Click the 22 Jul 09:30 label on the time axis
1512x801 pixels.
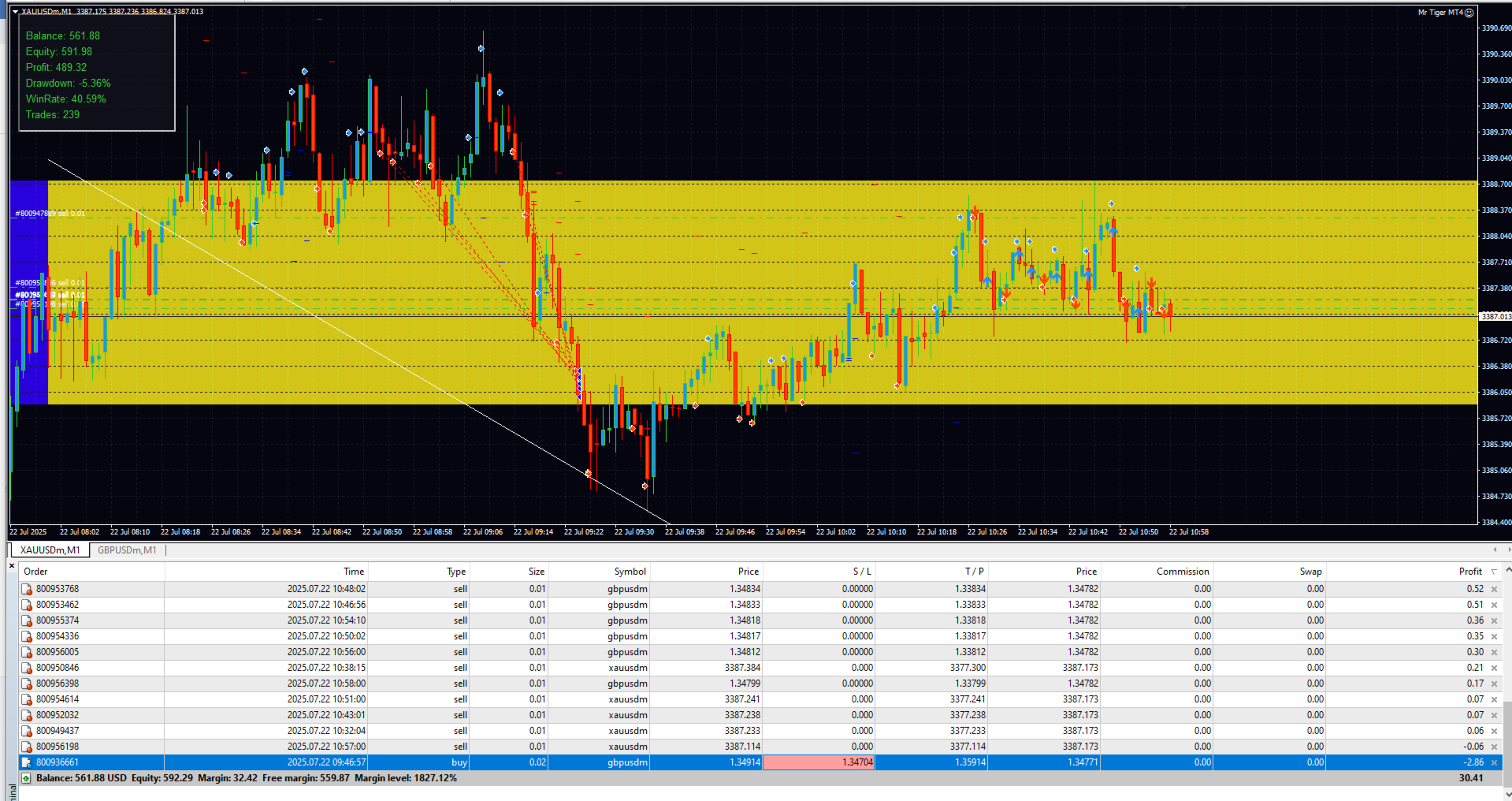click(x=634, y=532)
